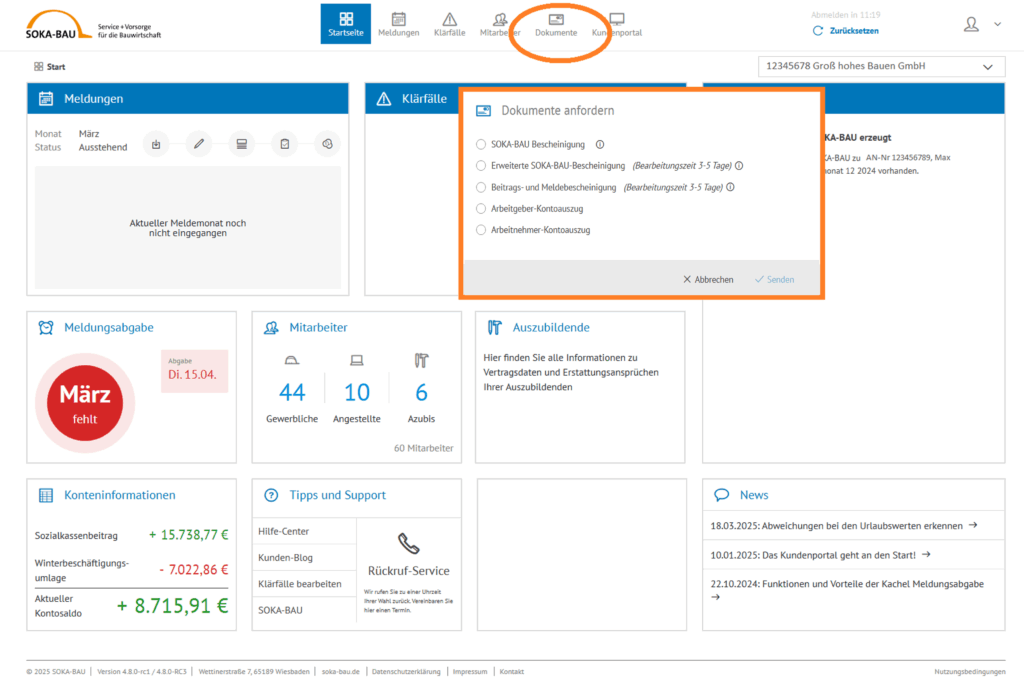Viewport: 1024px width, 682px height.
Task: Click the clipboard check icon in Meldungen
Action: [x=285, y=144]
